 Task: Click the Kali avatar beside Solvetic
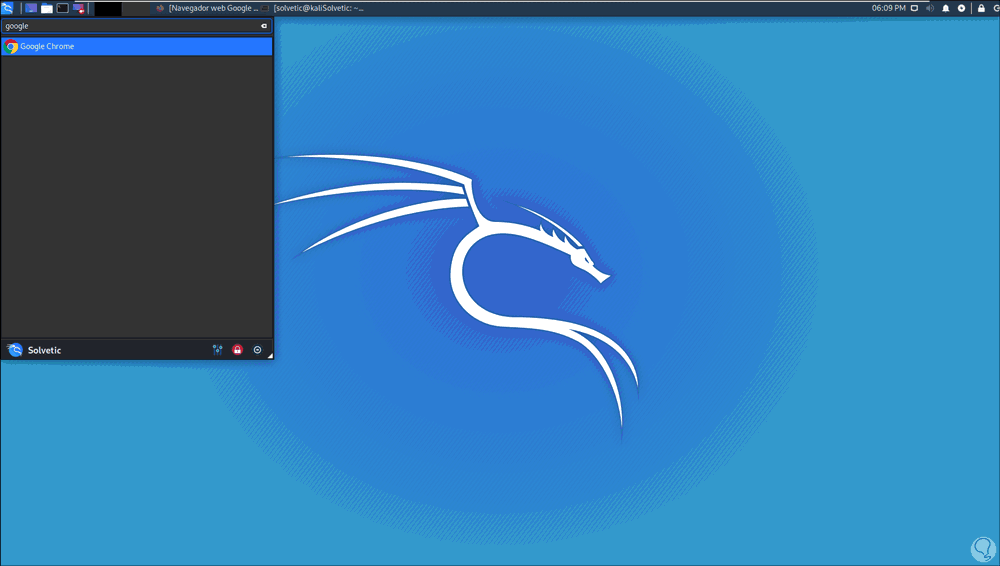click(15, 350)
